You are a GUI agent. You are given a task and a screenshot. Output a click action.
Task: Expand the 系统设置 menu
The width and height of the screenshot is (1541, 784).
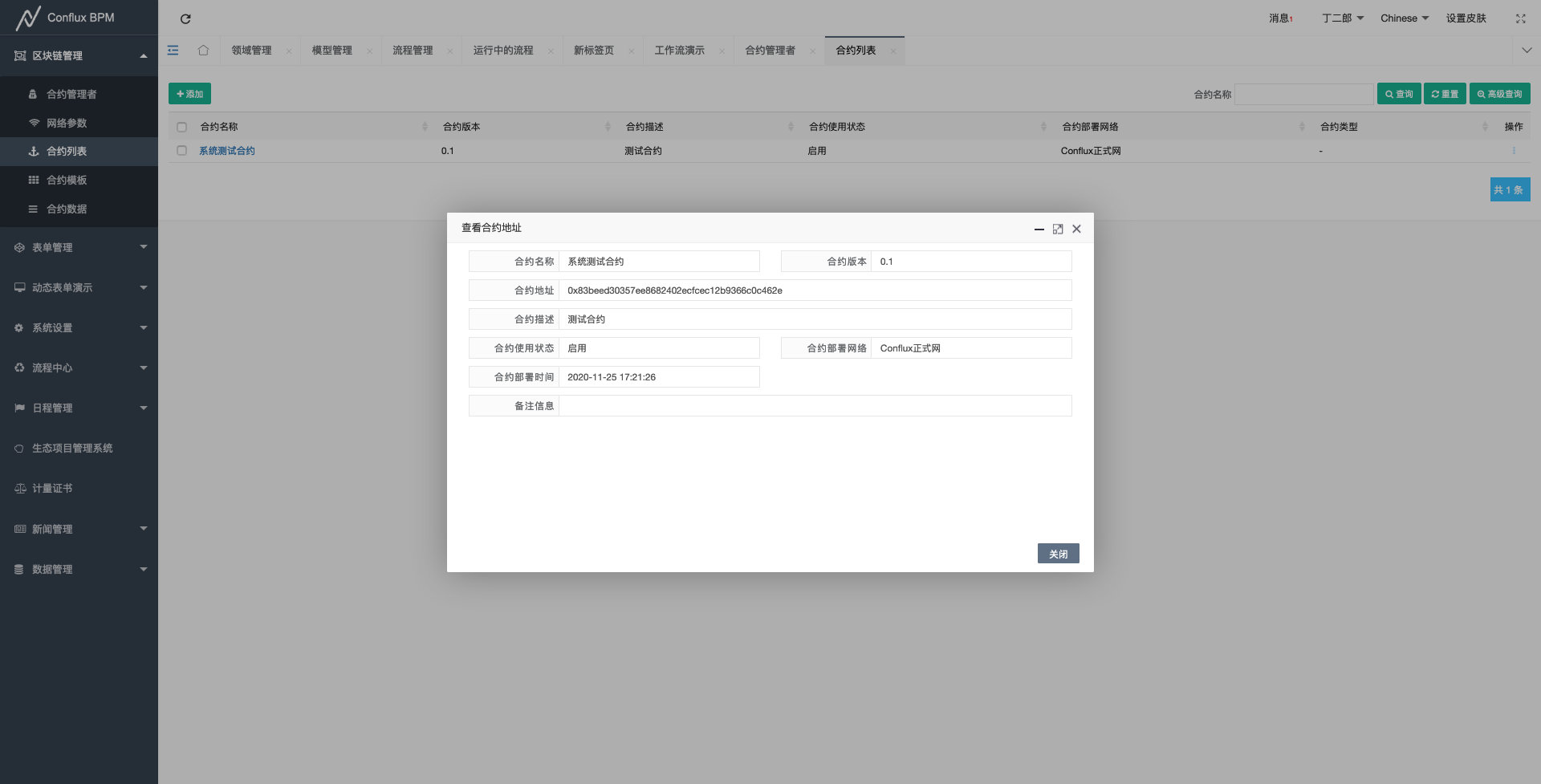click(79, 327)
